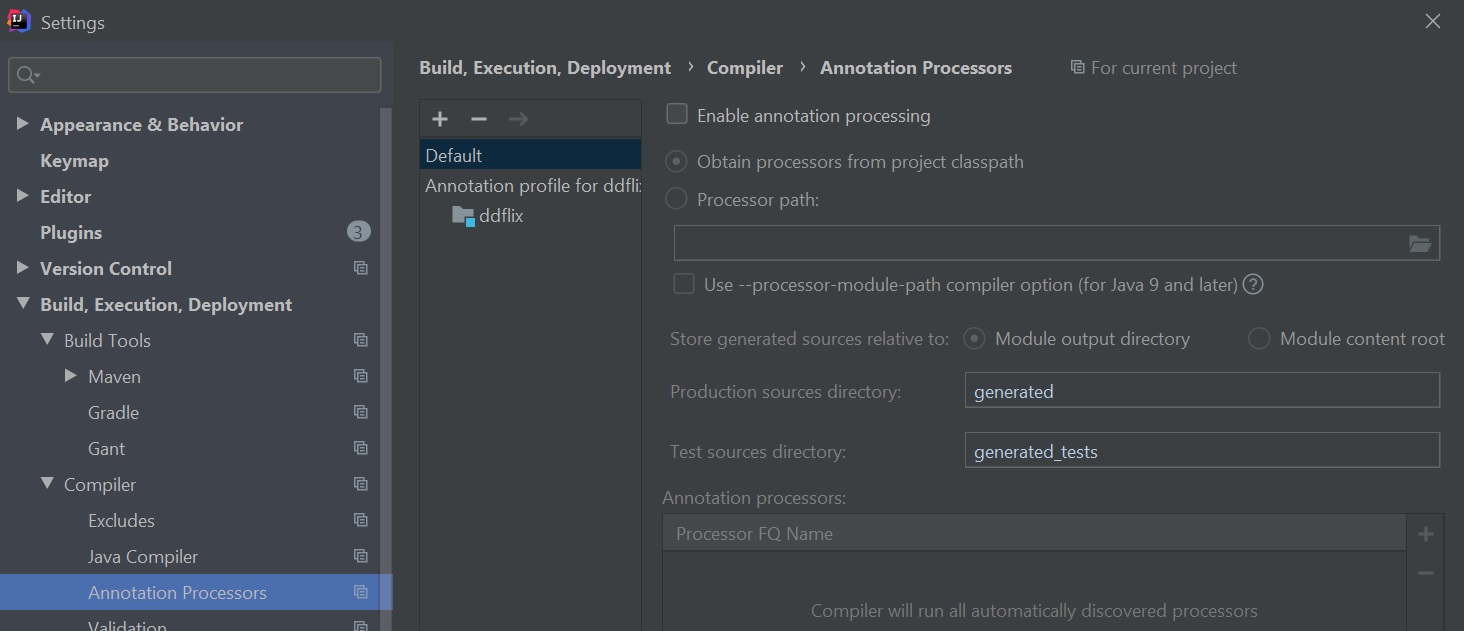Click the ddflix module folder icon

[x=463, y=216]
